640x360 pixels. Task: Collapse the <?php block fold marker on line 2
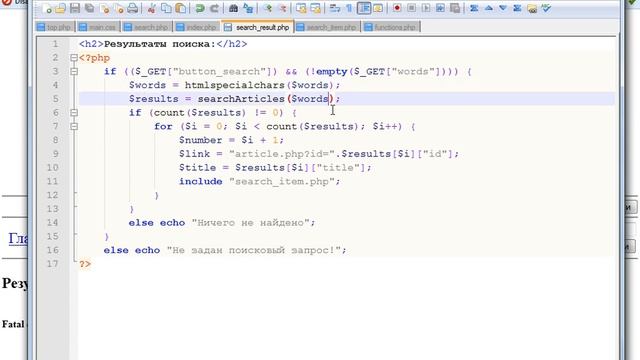(x=74, y=58)
